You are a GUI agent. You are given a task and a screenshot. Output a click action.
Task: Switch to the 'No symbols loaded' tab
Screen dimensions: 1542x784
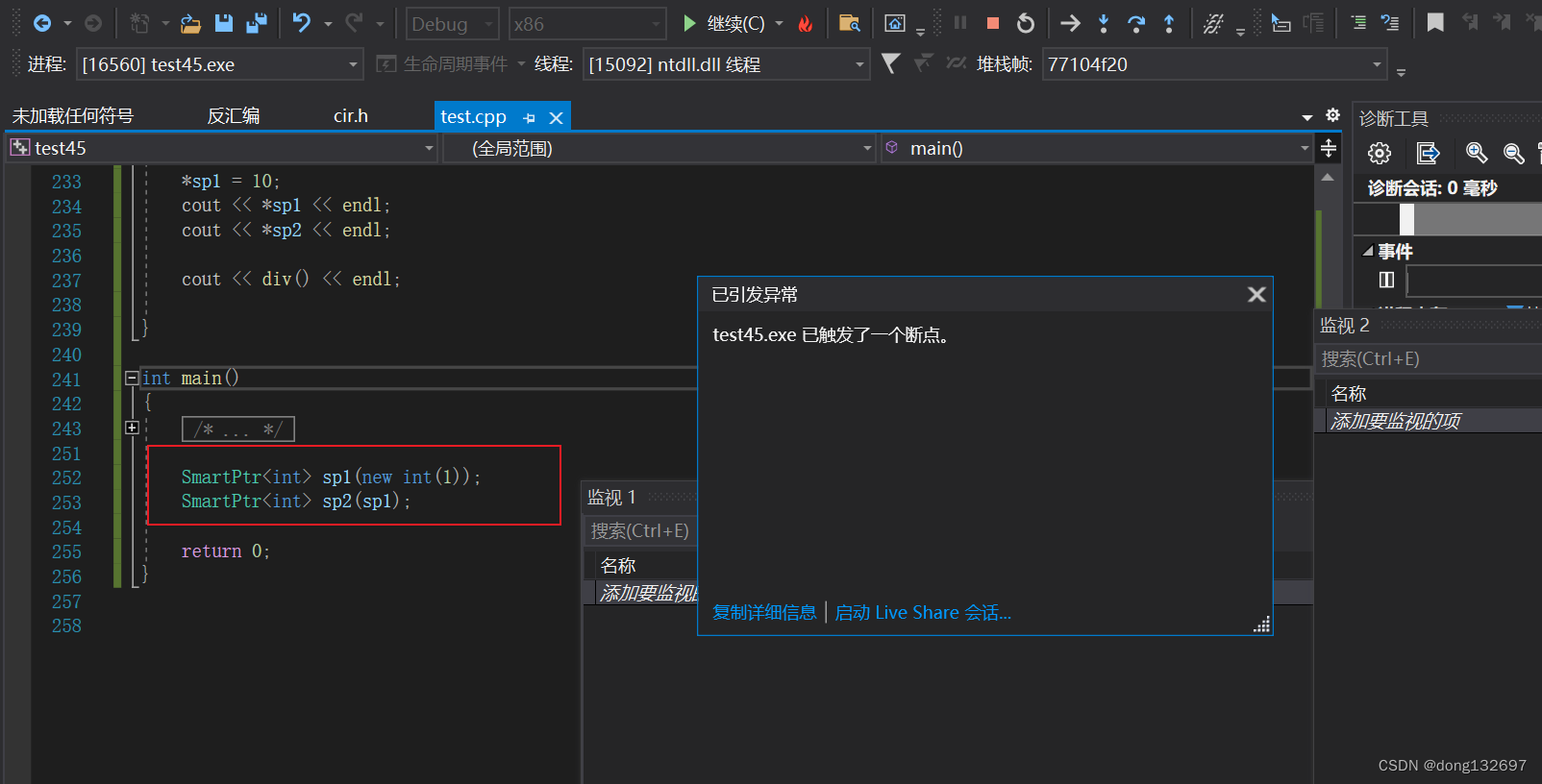73,116
